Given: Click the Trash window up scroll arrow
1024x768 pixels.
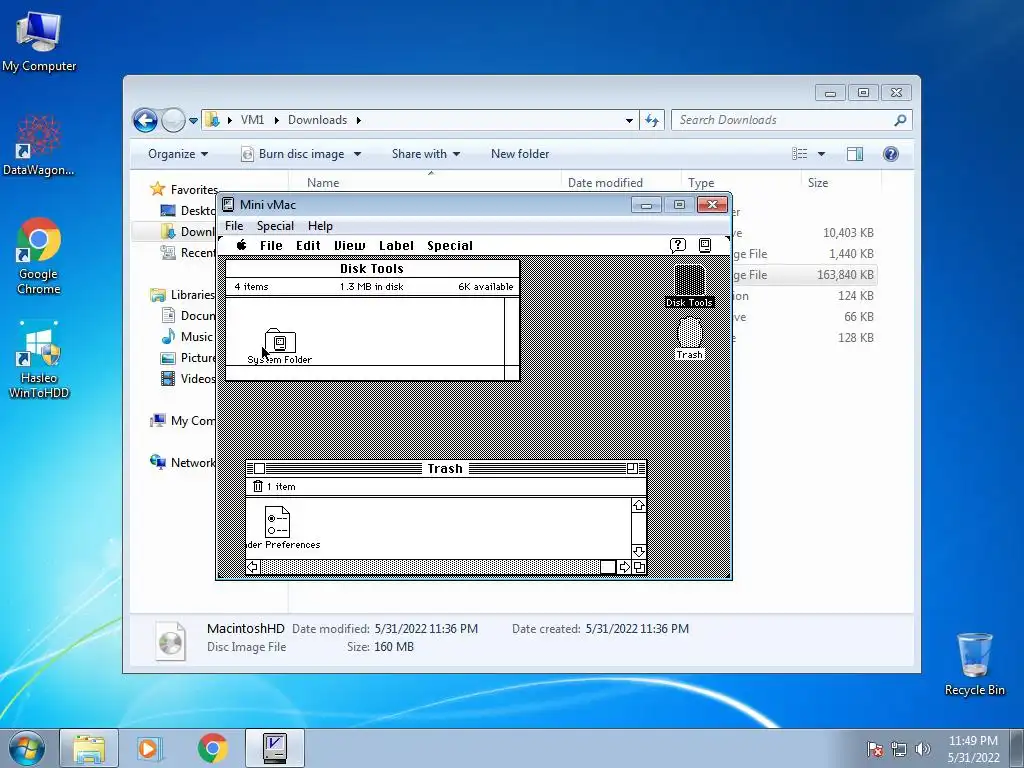Looking at the screenshot, I should (639, 505).
